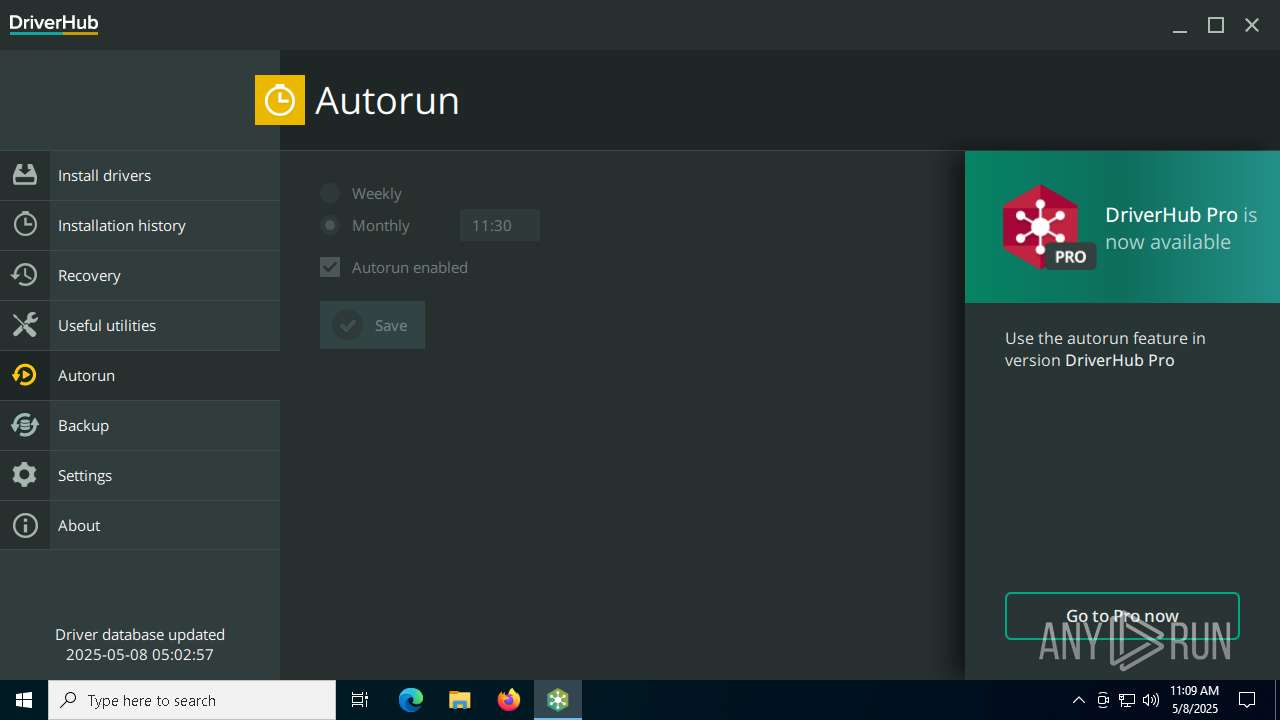Select the Weekly radio button
The width and height of the screenshot is (1280, 720).
[330, 193]
